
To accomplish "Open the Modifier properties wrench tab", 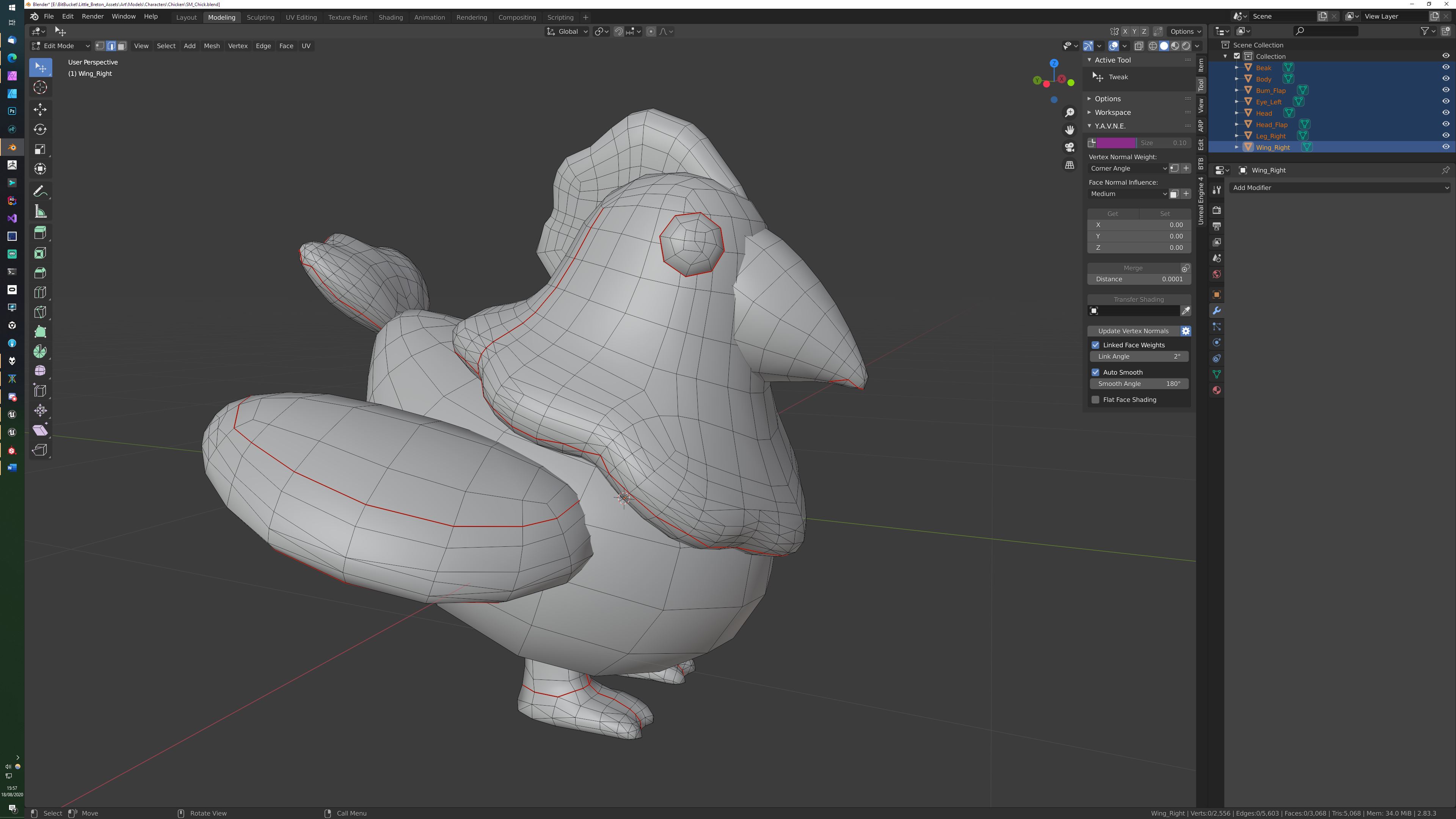I will coord(1217,311).
